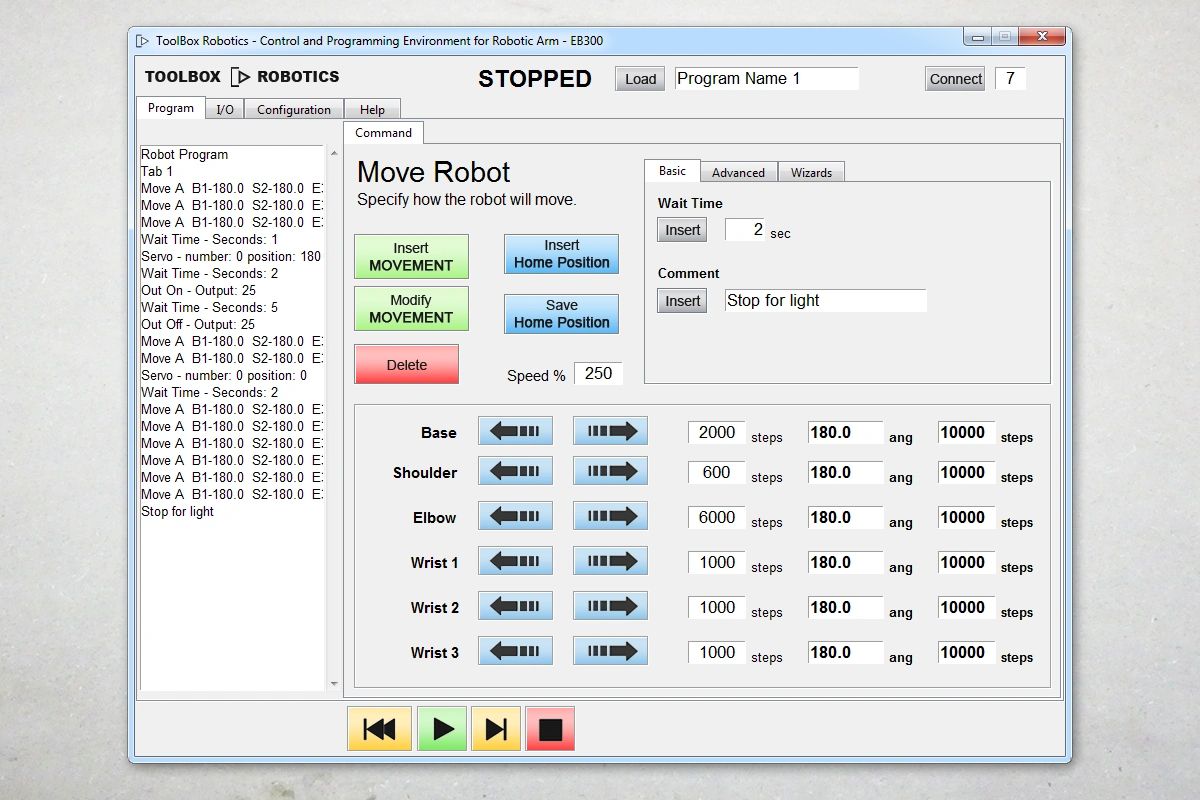Click the Insert MOVEMENT button
This screenshot has width=1200, height=800.
(411, 256)
